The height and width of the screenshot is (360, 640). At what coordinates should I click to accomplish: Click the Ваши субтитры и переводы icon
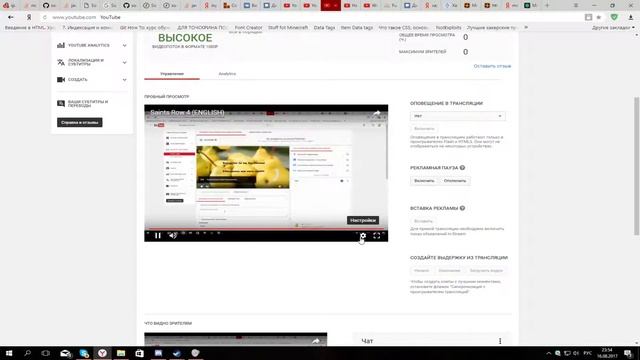coord(61,103)
